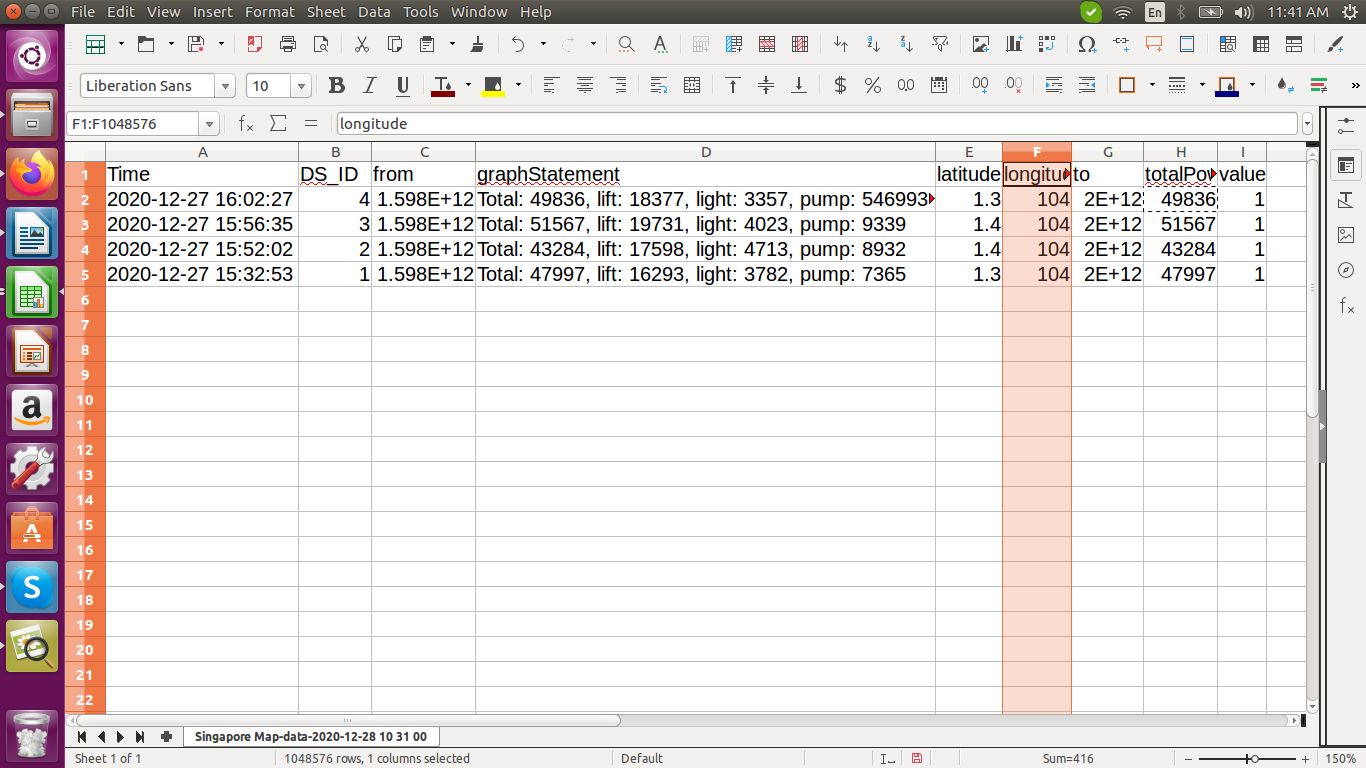Apply AutoFilter using the funnel icon

(x=940, y=44)
